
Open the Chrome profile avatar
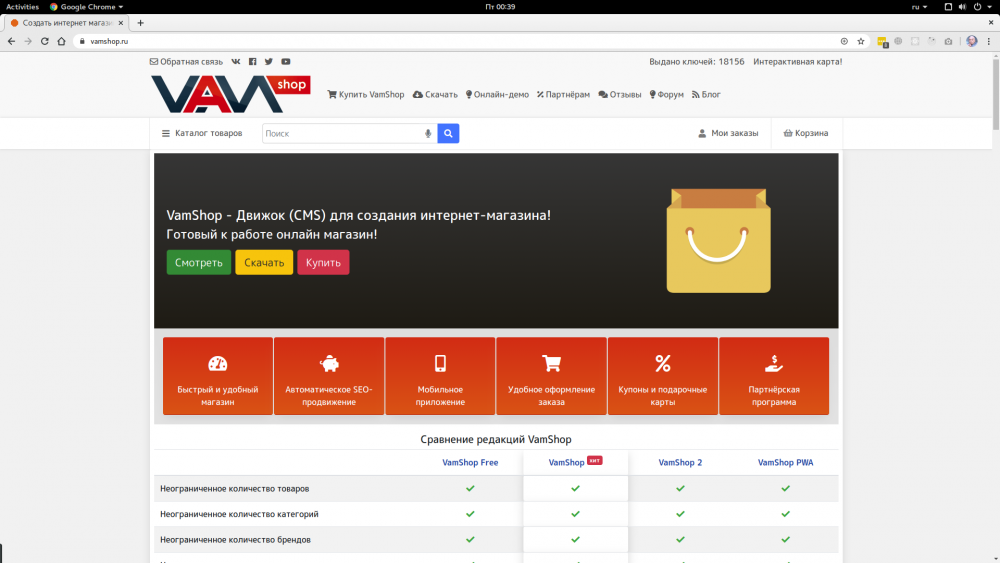click(971, 41)
